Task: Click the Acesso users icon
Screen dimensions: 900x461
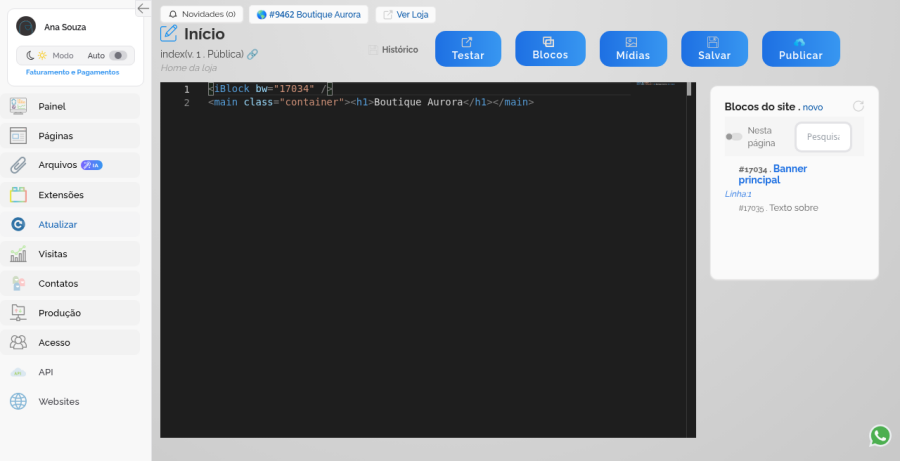Action: pyautogui.click(x=18, y=343)
